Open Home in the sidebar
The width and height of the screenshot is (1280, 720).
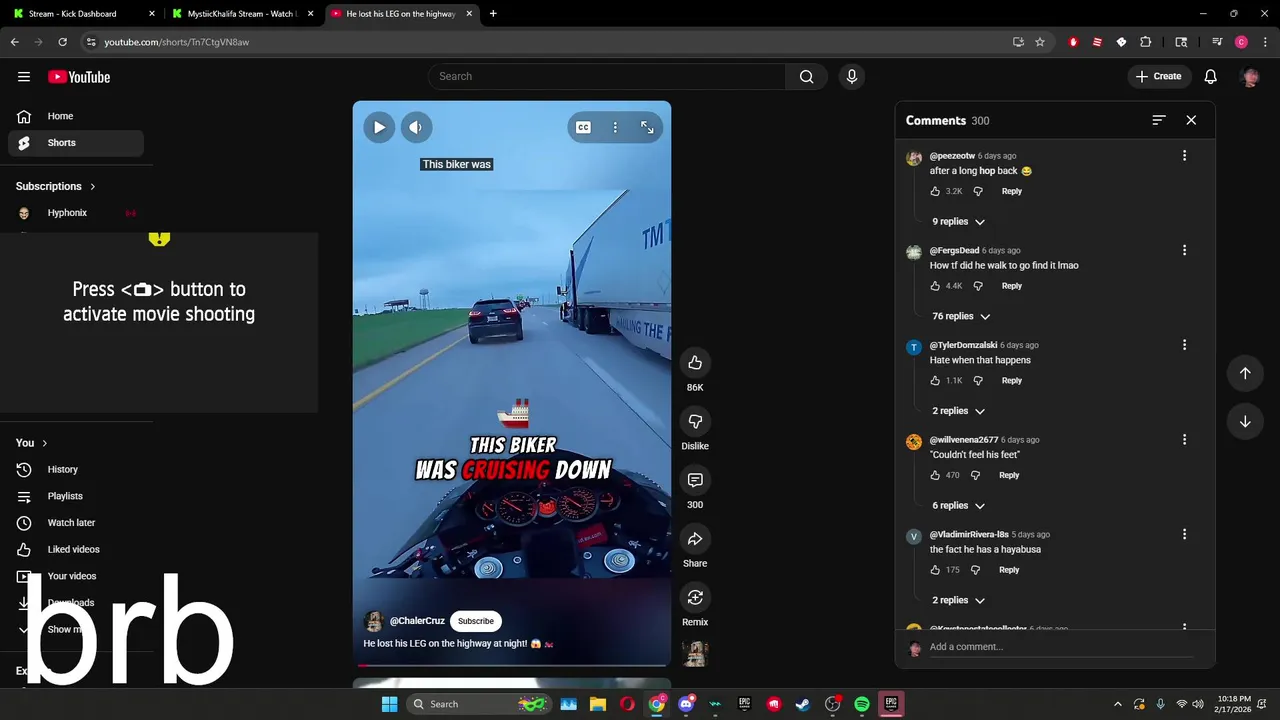76,116
